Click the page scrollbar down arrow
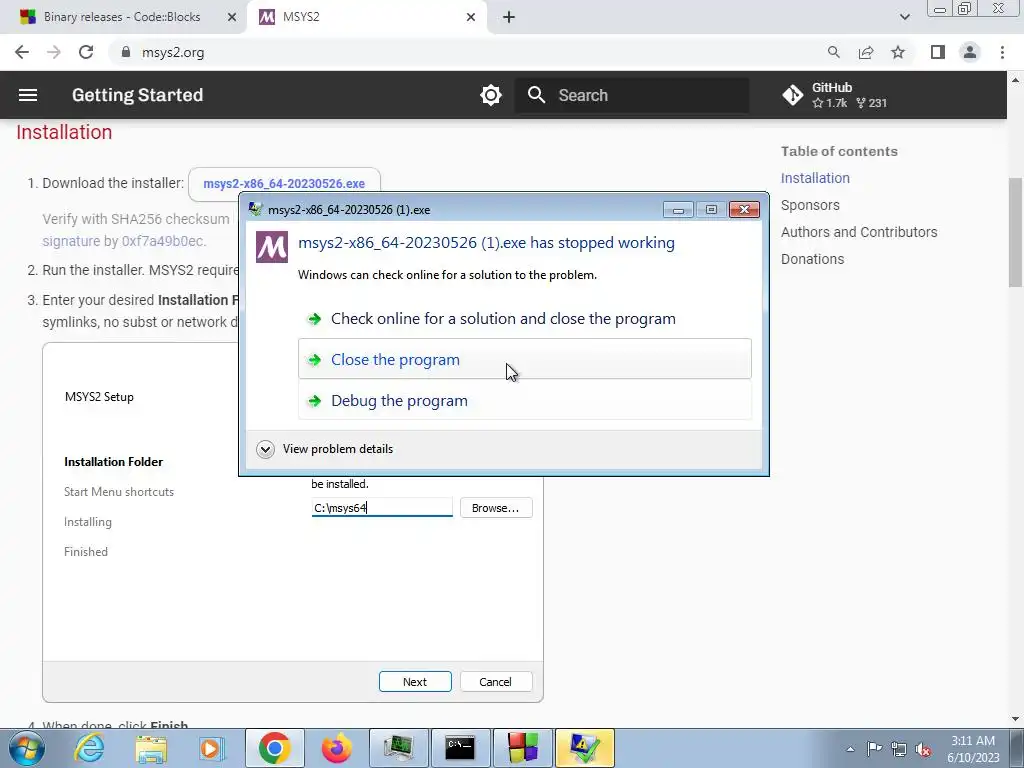This screenshot has height=768, width=1024. tap(1015, 719)
